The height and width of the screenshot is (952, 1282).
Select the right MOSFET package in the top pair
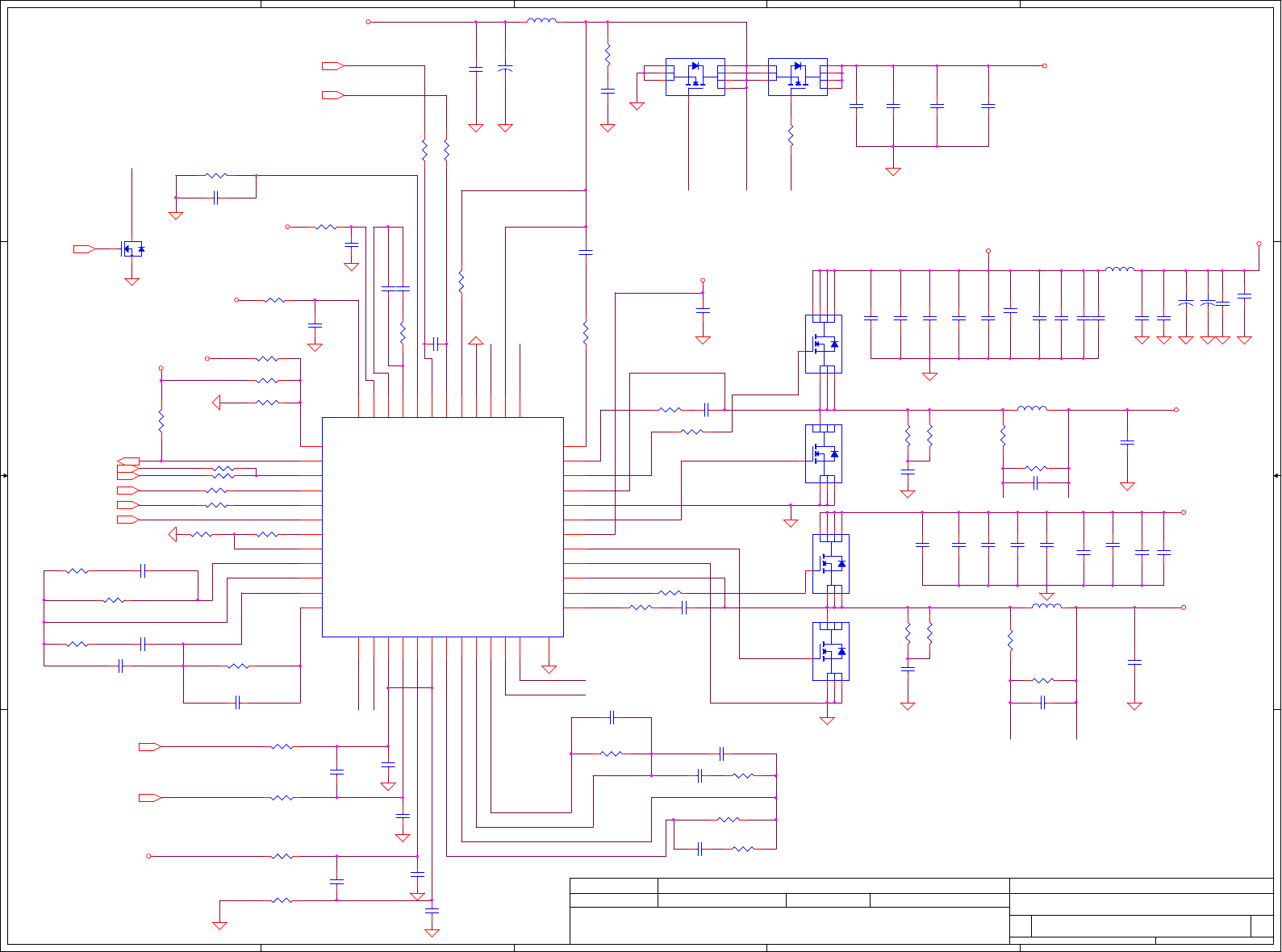798,77
